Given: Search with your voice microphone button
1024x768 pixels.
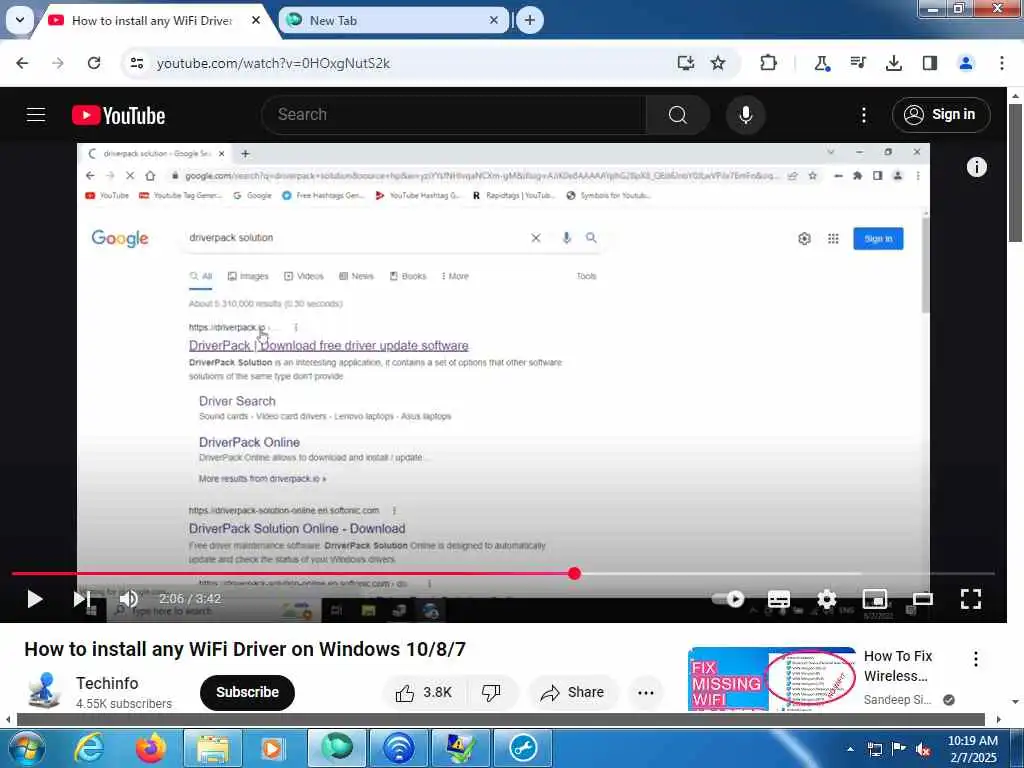Looking at the screenshot, I should pos(745,115).
